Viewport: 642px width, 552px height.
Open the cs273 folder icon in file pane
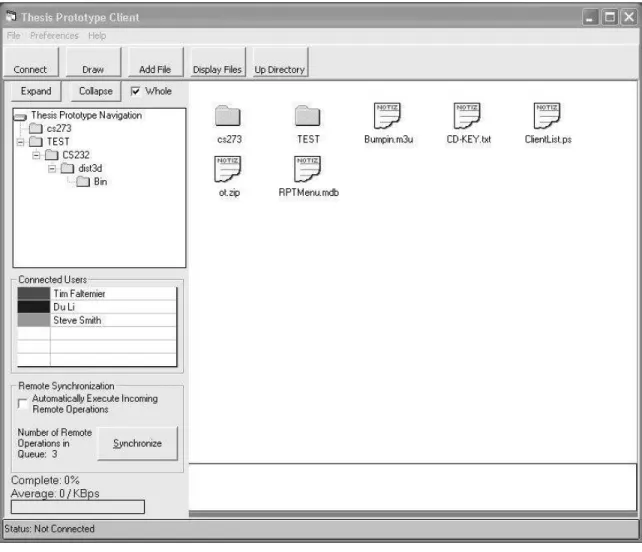coord(228,116)
